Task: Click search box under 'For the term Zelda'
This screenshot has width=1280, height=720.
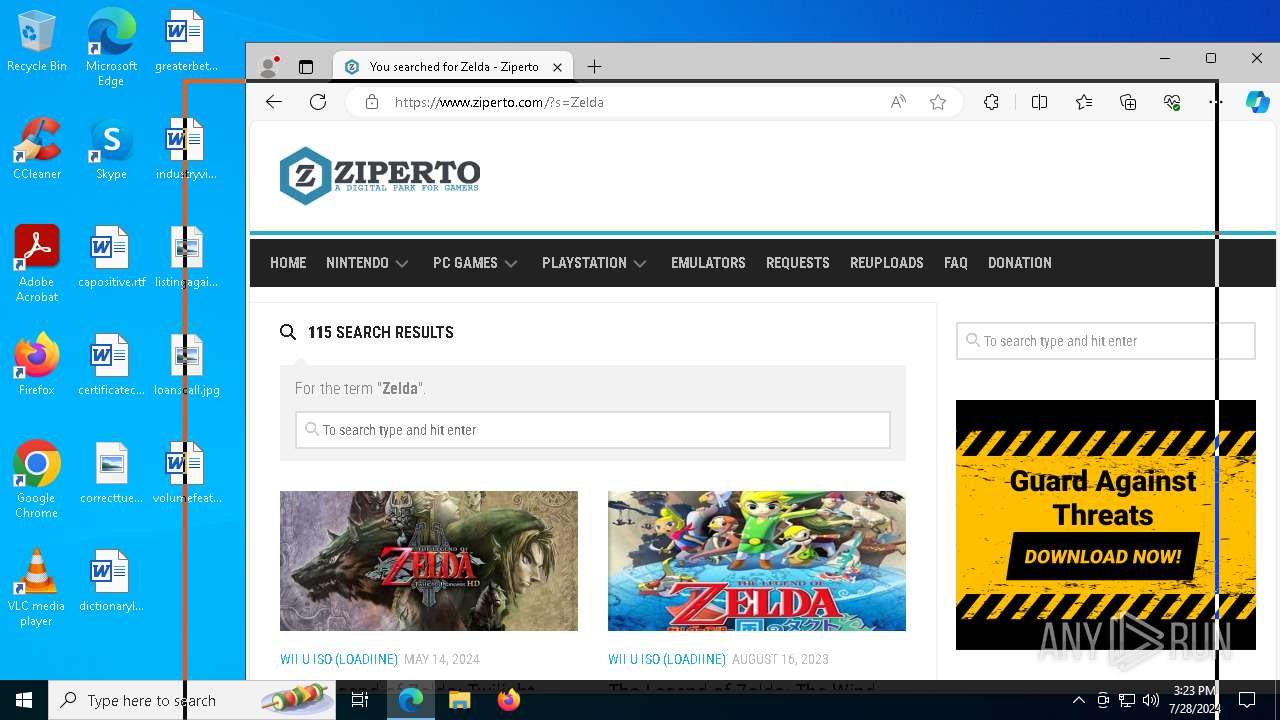Action: (593, 430)
